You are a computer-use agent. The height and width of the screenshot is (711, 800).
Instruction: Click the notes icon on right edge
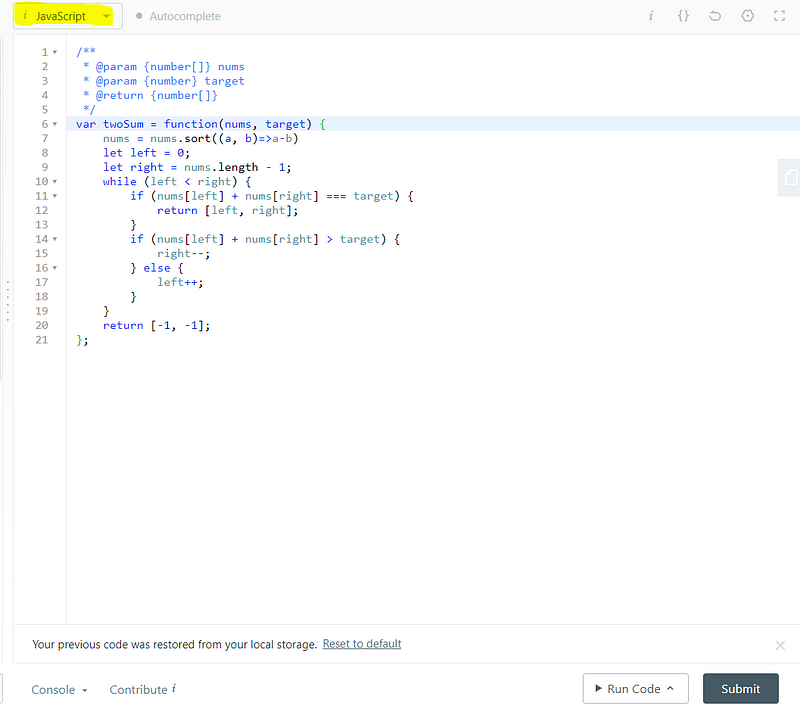click(790, 177)
